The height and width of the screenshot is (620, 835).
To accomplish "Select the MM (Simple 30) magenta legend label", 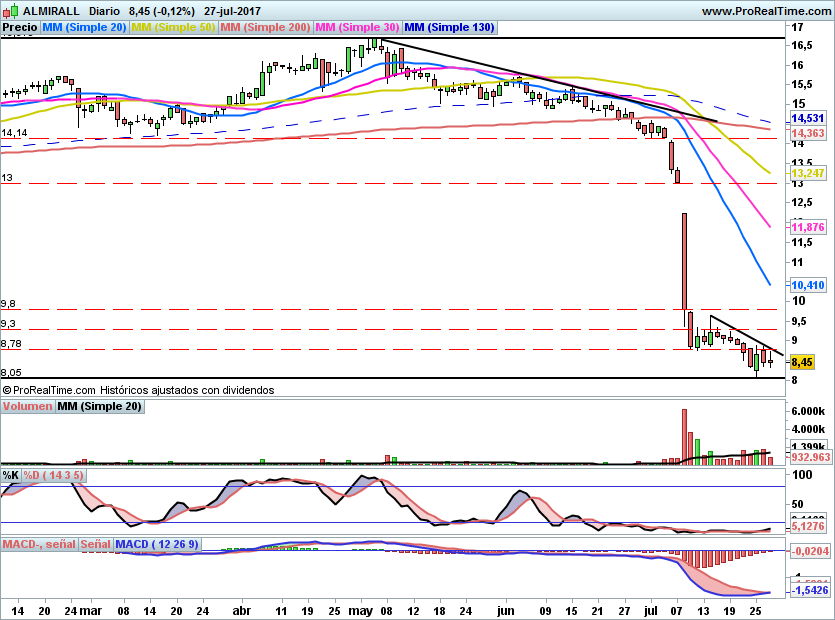I will click(357, 27).
